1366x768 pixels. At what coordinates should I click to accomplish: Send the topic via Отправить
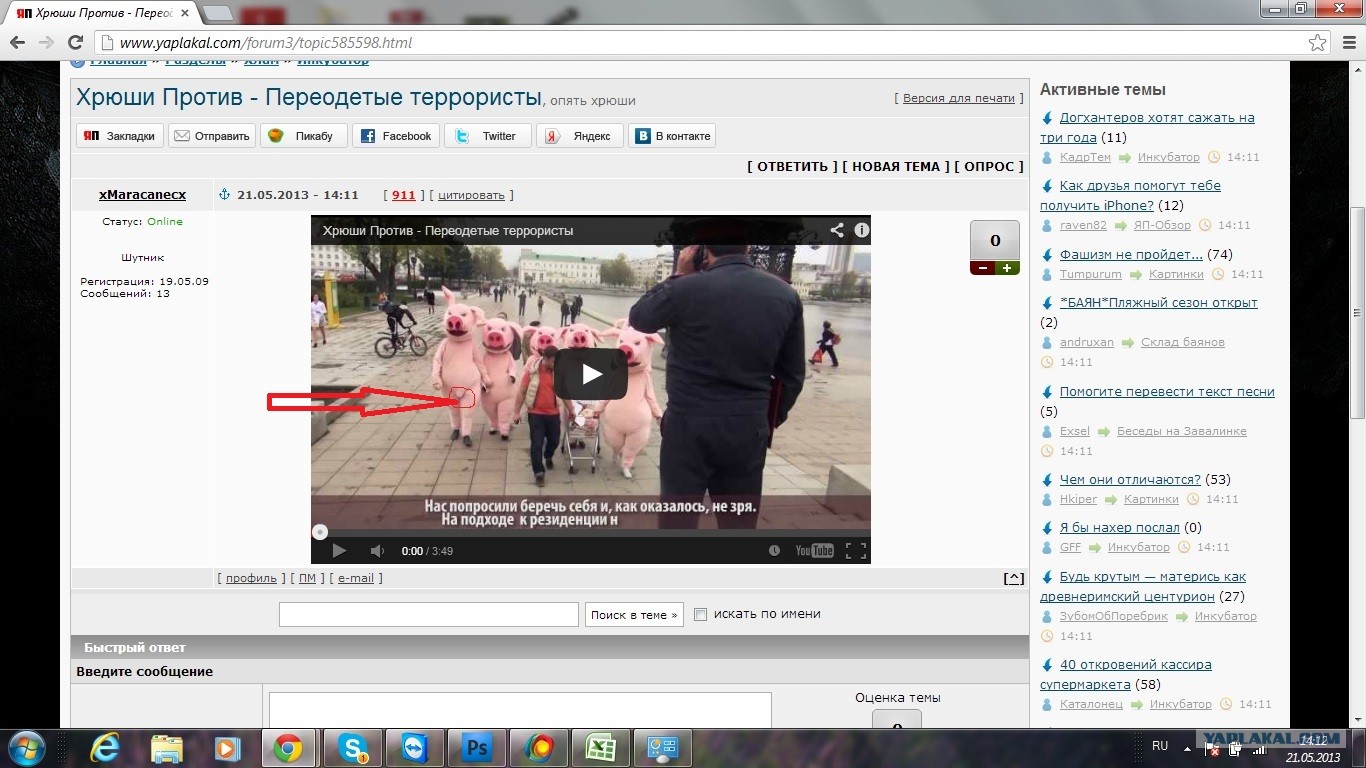pyautogui.click(x=212, y=136)
